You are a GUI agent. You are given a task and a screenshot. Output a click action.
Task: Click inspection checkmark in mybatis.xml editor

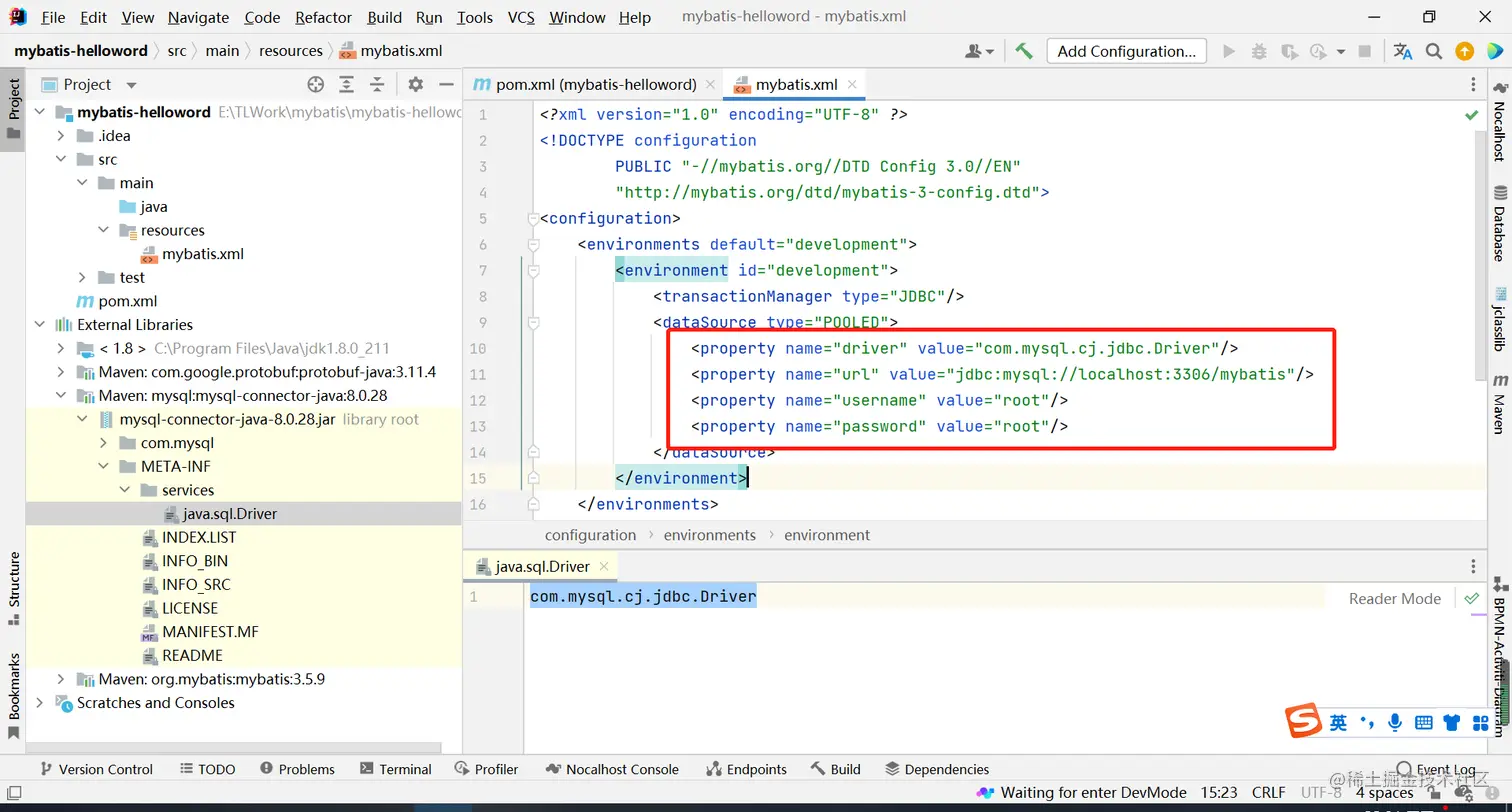(x=1472, y=115)
